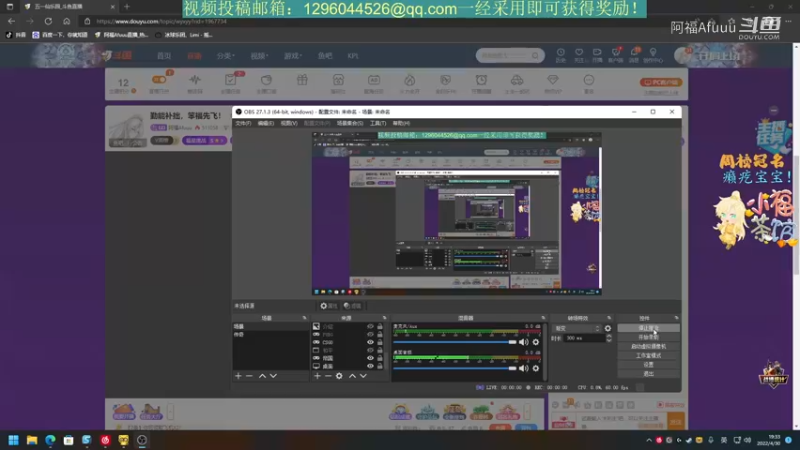Image resolution: width=800 pixels, height=450 pixels.
Task: Move scene up in Scenes panel
Action: pos(262,376)
